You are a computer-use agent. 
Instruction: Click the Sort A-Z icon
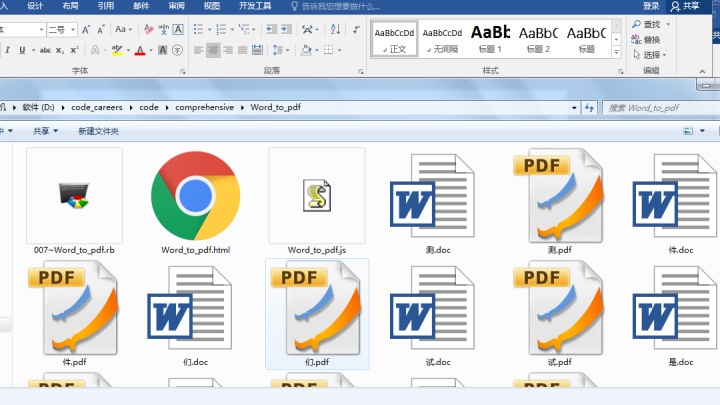coord(336,29)
